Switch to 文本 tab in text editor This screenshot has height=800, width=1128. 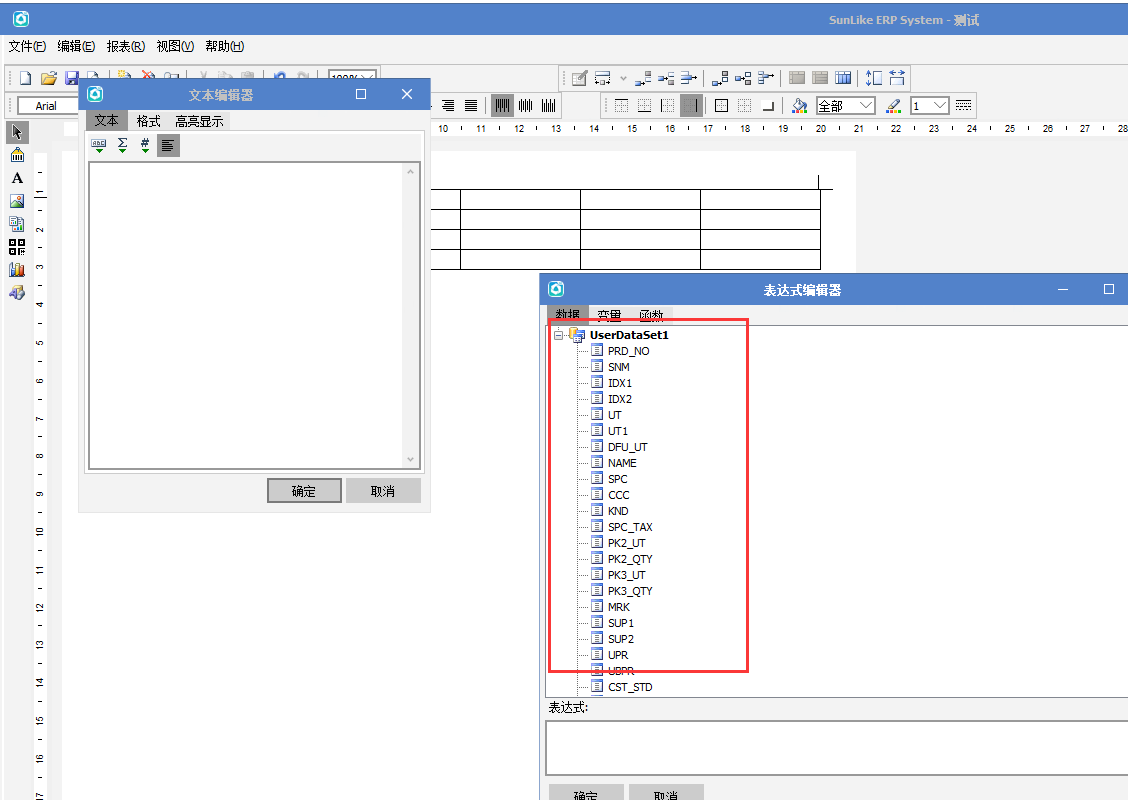(x=106, y=120)
